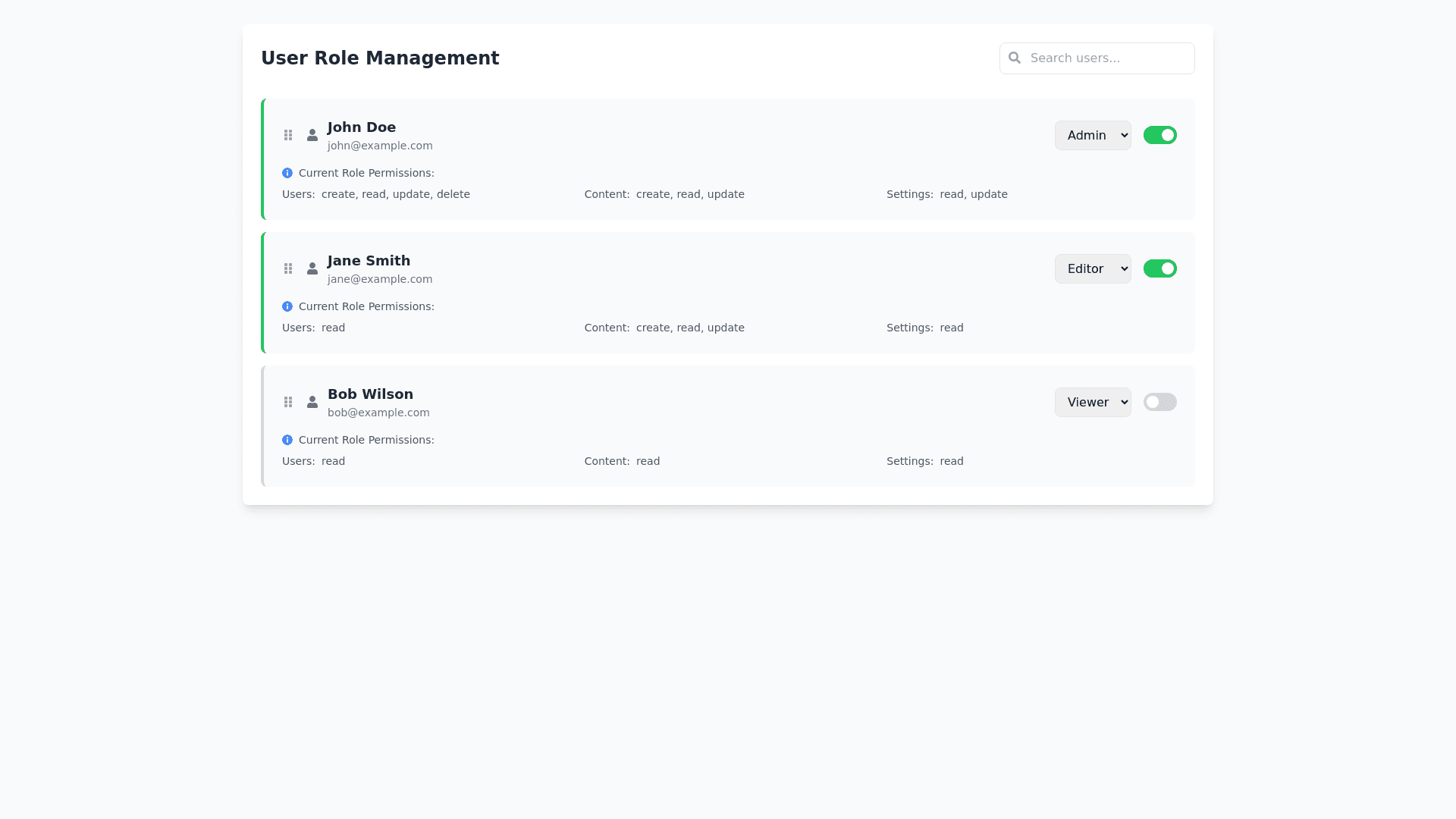
Task: Click the blue info icon in John Doe's card
Action: coord(287,173)
